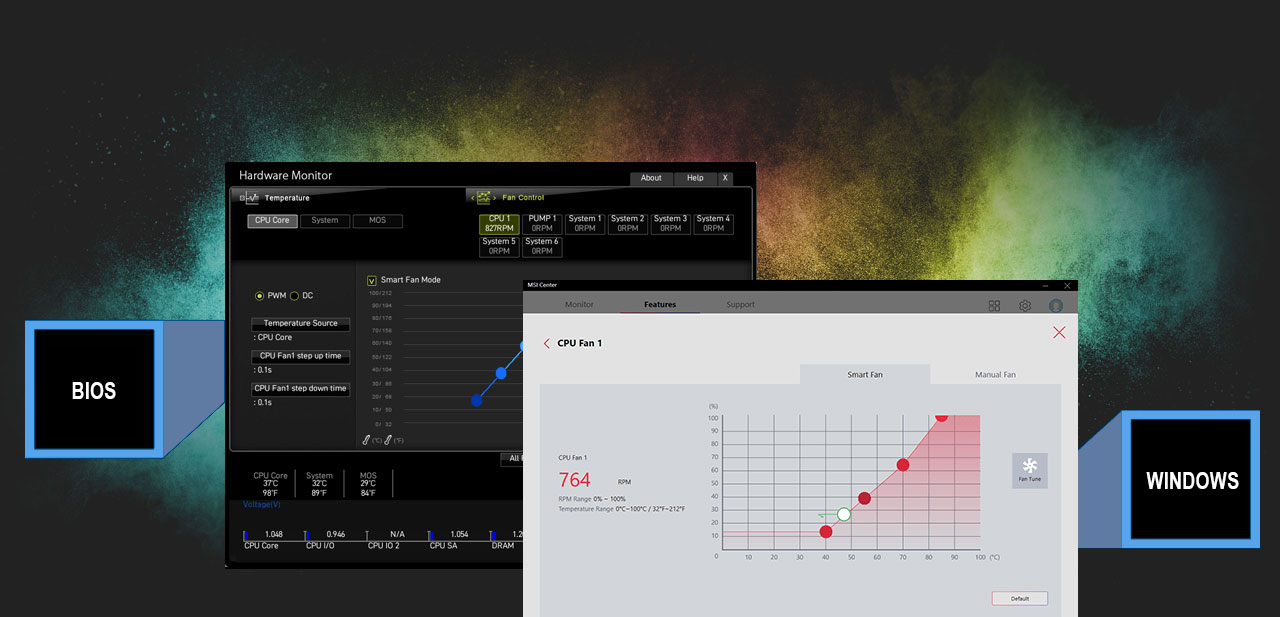Switch to the Support tab in MSI Center

(x=741, y=305)
